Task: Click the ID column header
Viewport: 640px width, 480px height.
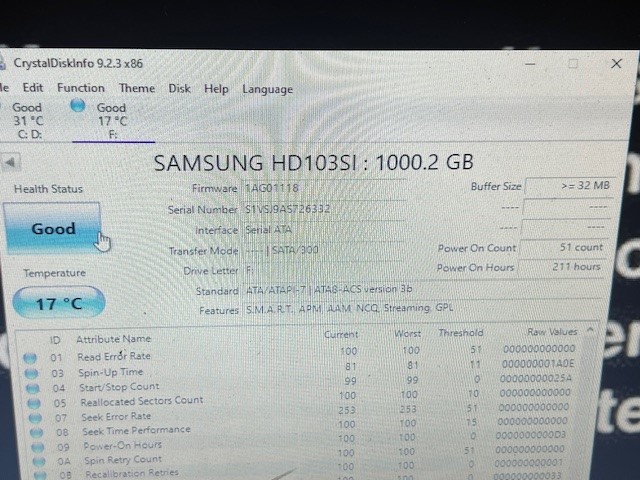Action: point(55,340)
